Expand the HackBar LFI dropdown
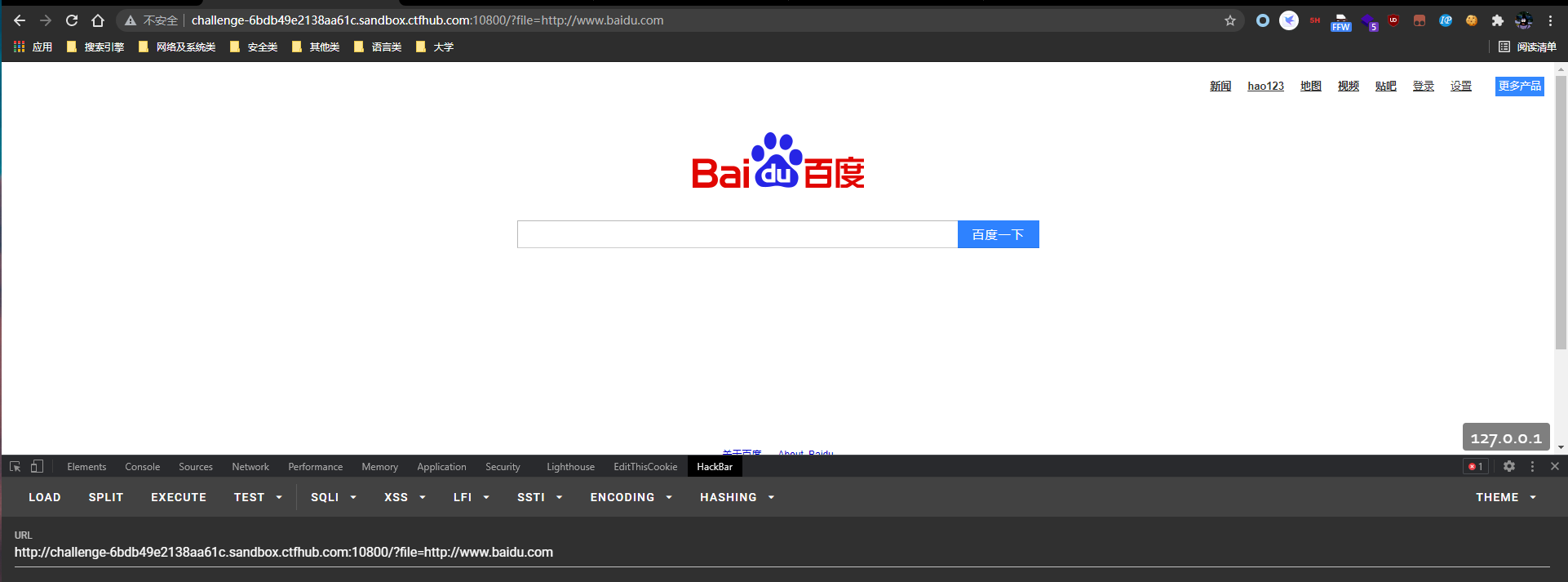Image resolution: width=1568 pixels, height=582 pixels. point(472,497)
